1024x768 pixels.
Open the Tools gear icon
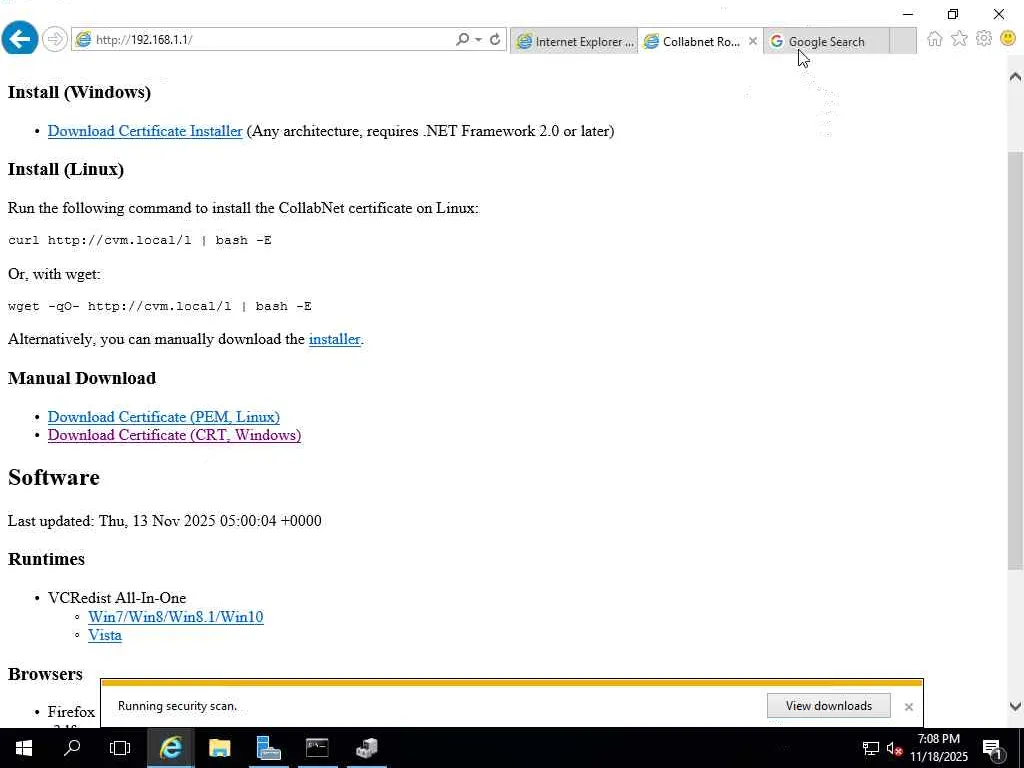click(984, 39)
